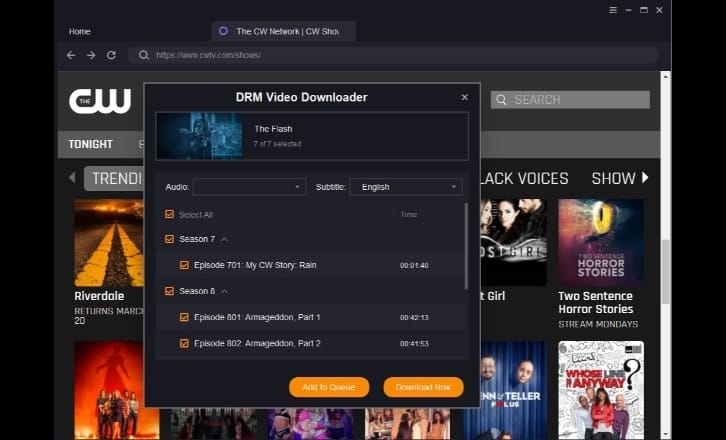
Task: Click the dialog episode list scrollbar
Action: [x=466, y=246]
